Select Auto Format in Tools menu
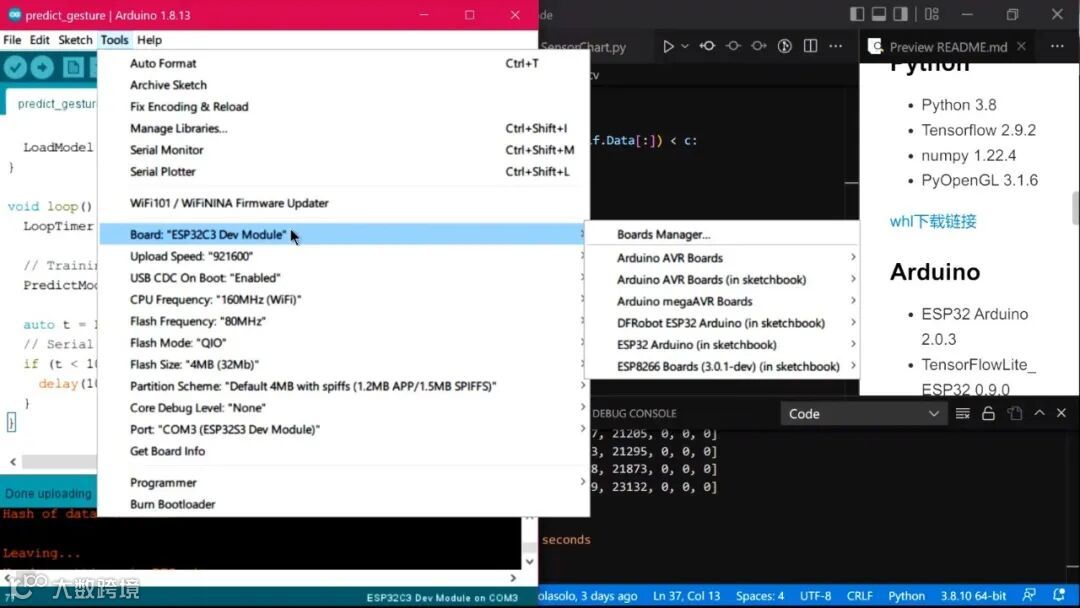This screenshot has width=1080, height=608. (344, 63)
